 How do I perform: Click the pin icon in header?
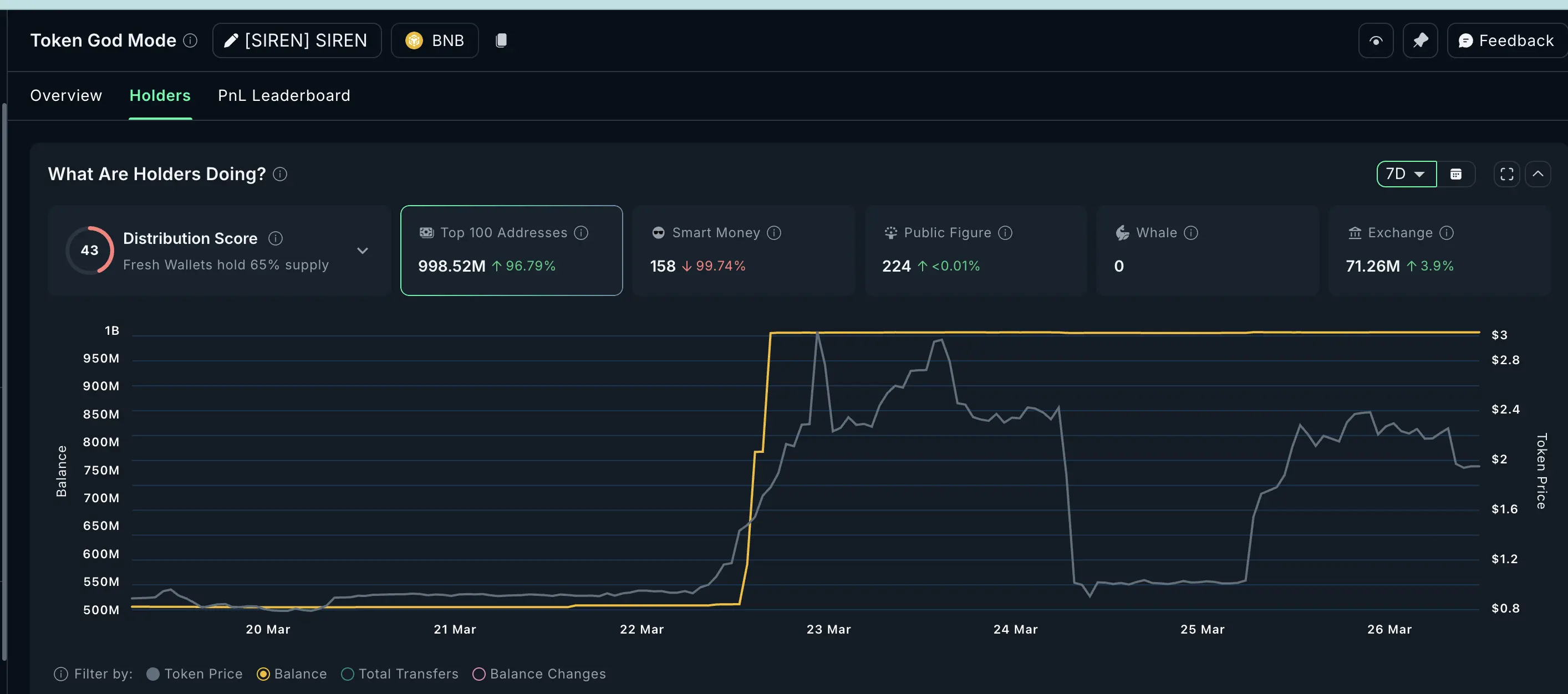click(x=1419, y=40)
